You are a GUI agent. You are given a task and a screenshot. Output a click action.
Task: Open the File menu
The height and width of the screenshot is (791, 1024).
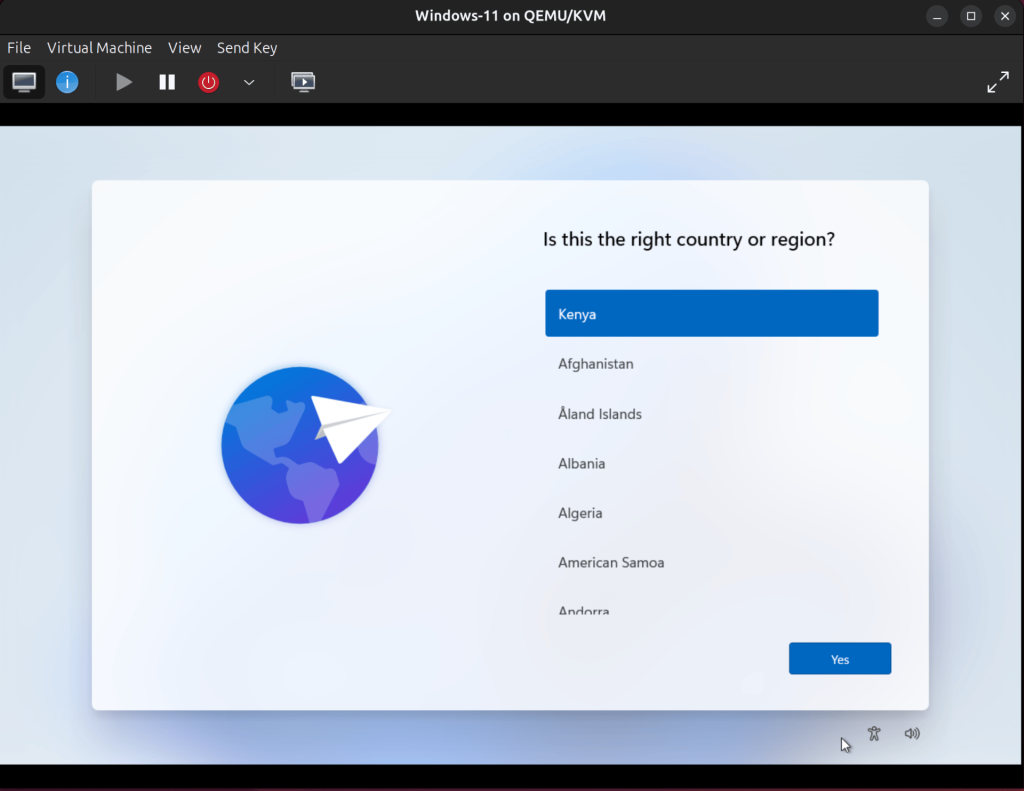[x=18, y=47]
